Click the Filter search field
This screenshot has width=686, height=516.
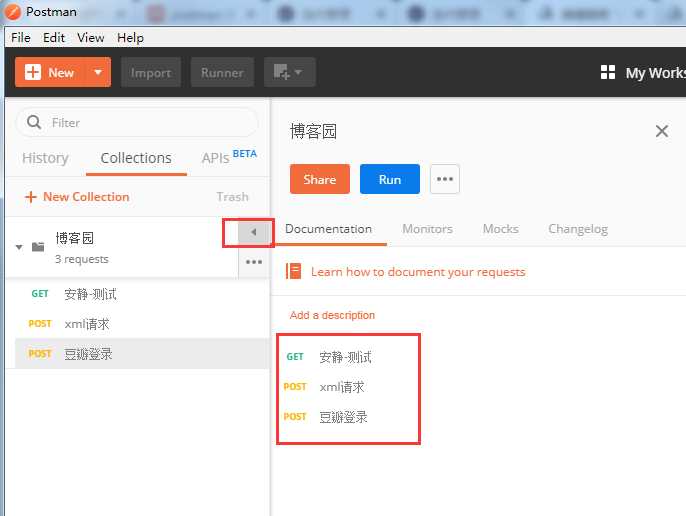[x=137, y=123]
